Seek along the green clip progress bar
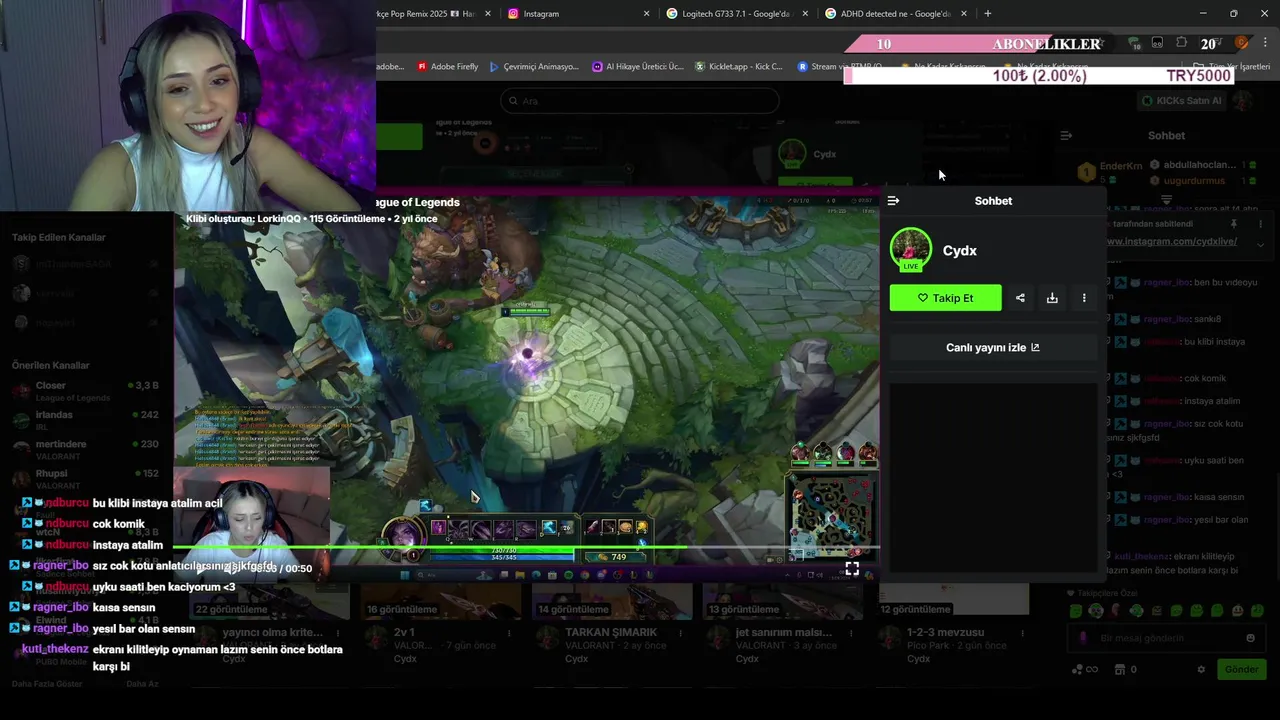1280x720 pixels. point(525,547)
